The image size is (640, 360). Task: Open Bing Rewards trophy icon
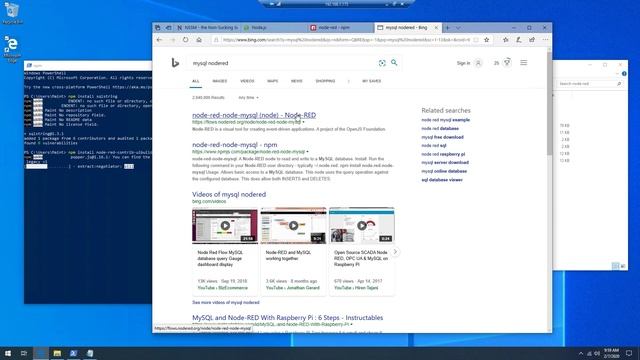(507, 62)
